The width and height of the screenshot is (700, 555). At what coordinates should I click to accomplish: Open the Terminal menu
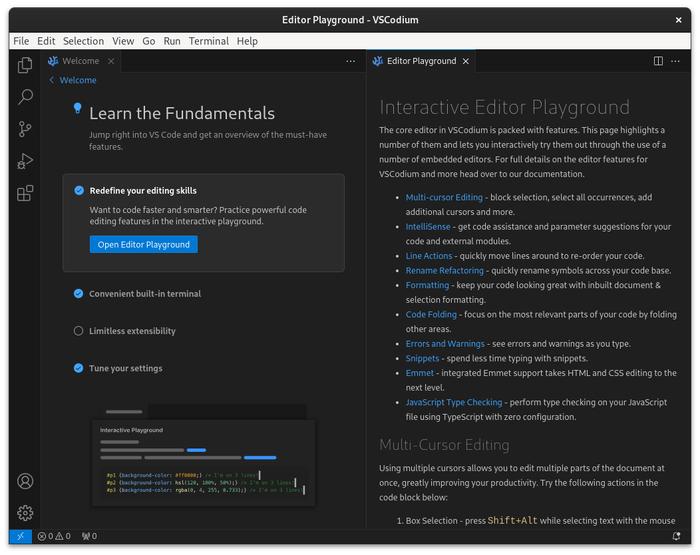tap(208, 41)
